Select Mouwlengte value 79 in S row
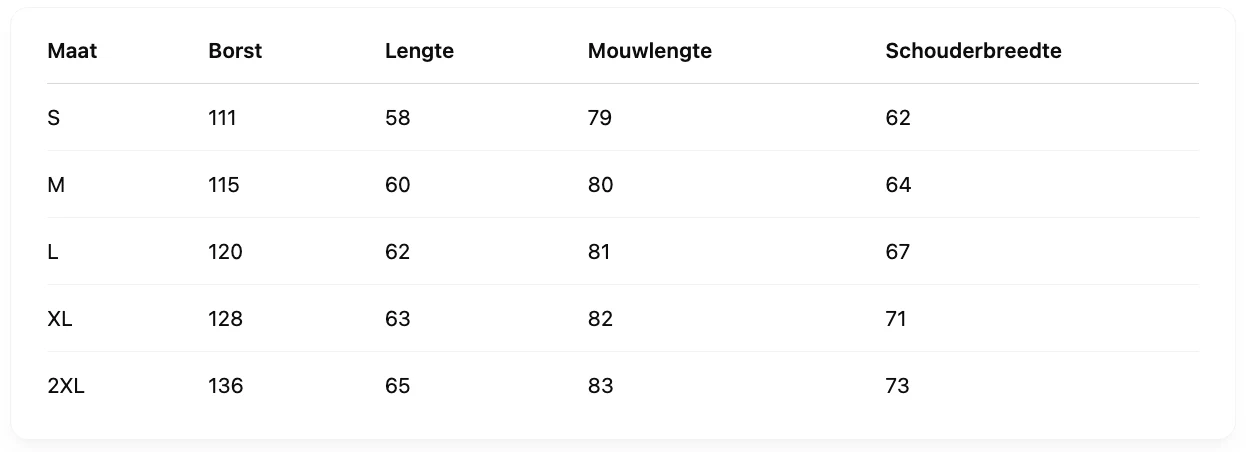The height and width of the screenshot is (452, 1246). 600,118
